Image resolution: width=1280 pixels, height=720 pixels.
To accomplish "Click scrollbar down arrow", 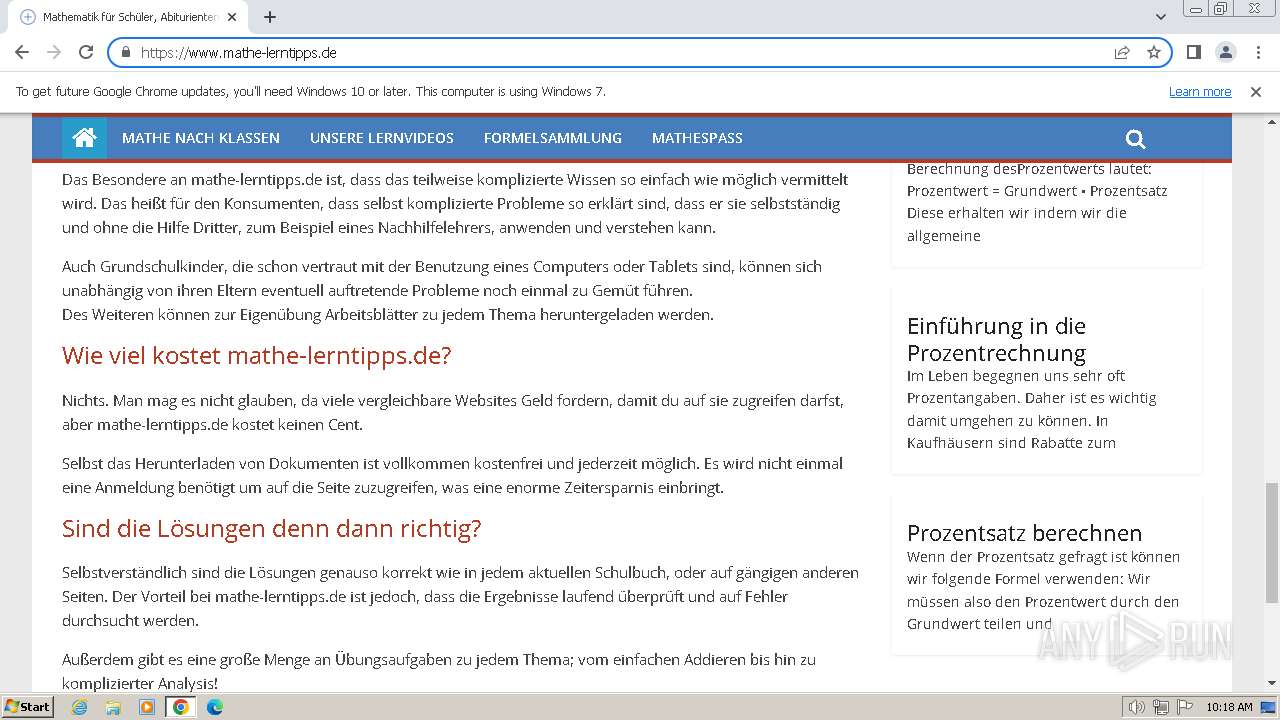I will 1271,683.
